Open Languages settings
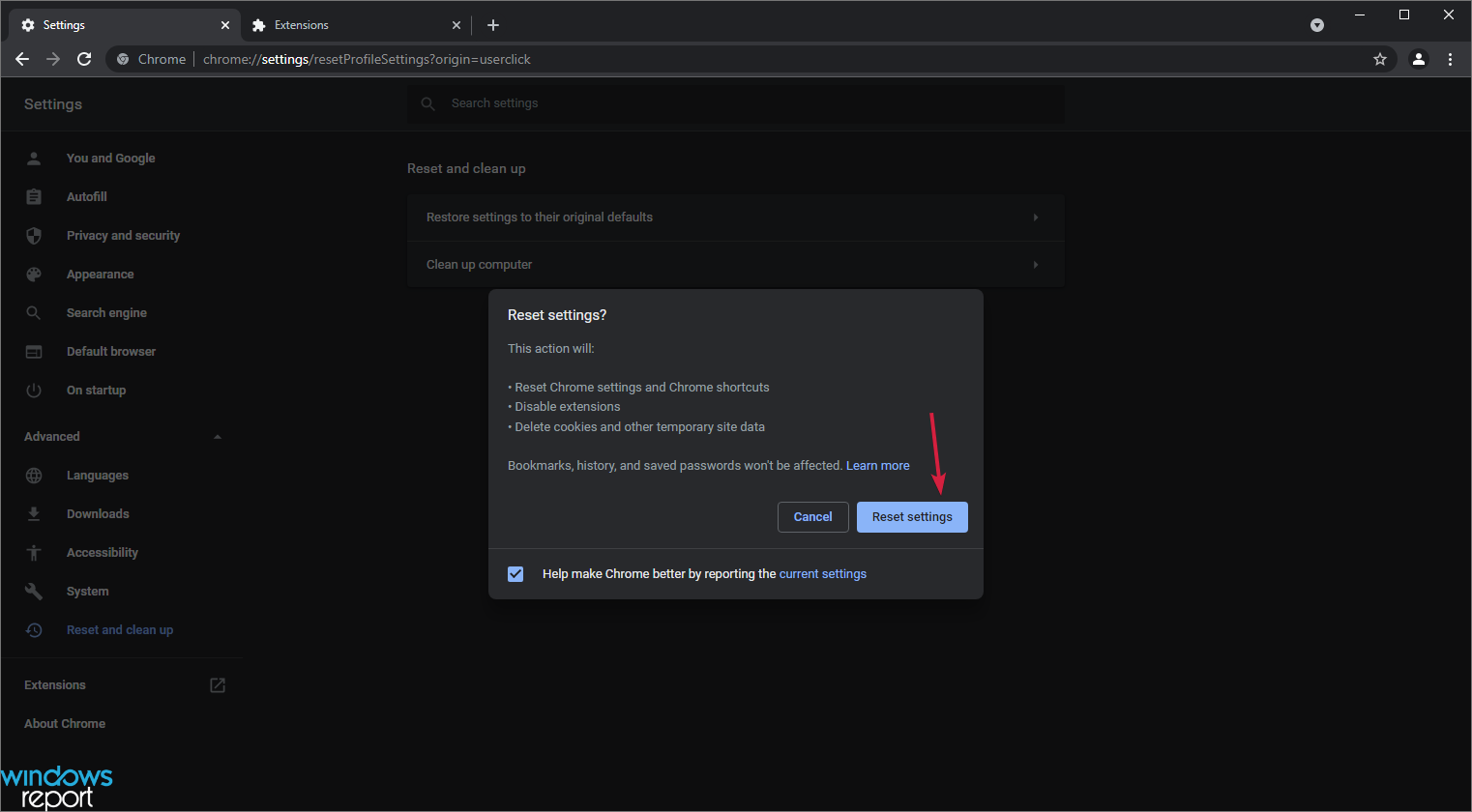The height and width of the screenshot is (812, 1472). (x=97, y=475)
